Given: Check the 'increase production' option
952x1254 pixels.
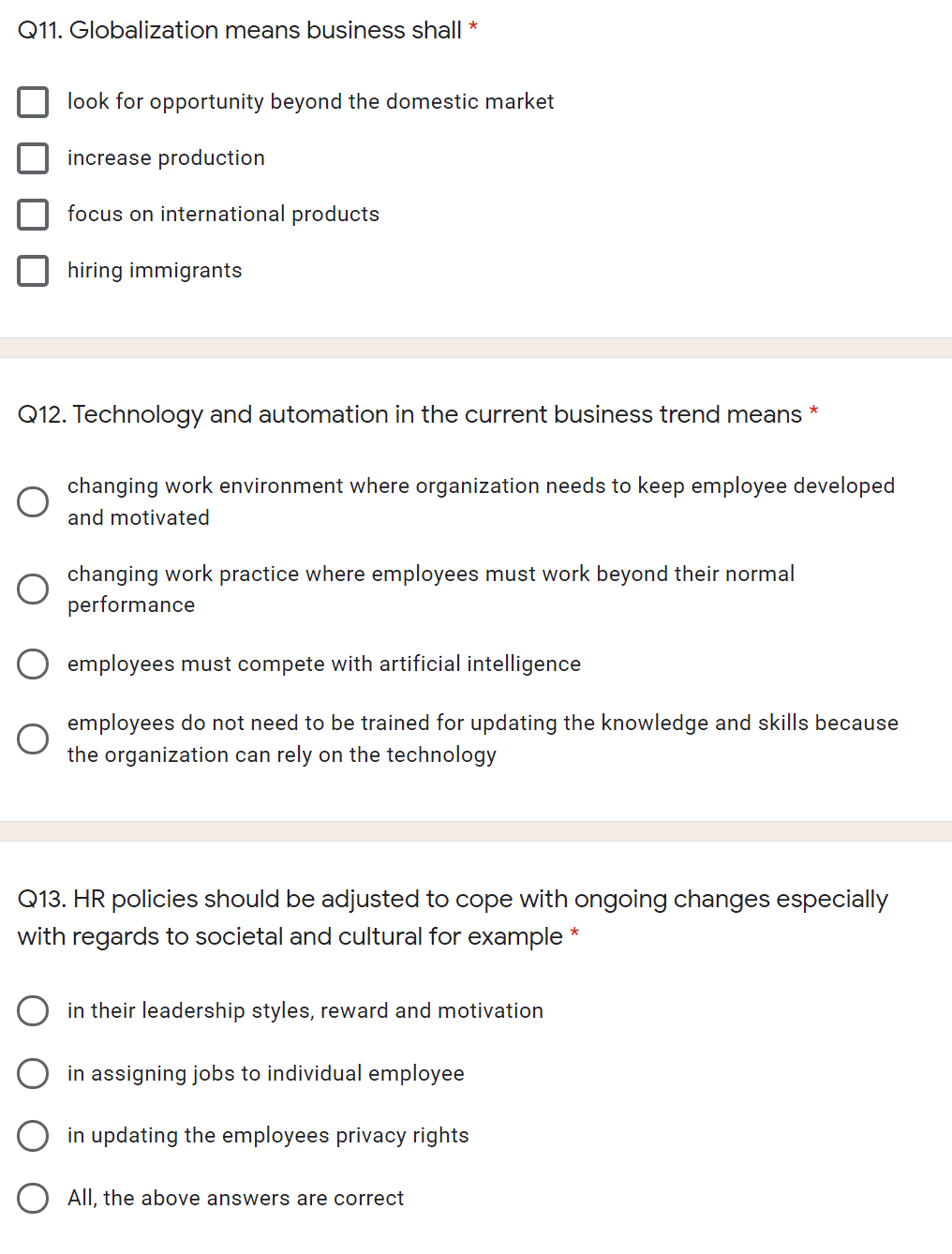Looking at the screenshot, I should pos(33,158).
